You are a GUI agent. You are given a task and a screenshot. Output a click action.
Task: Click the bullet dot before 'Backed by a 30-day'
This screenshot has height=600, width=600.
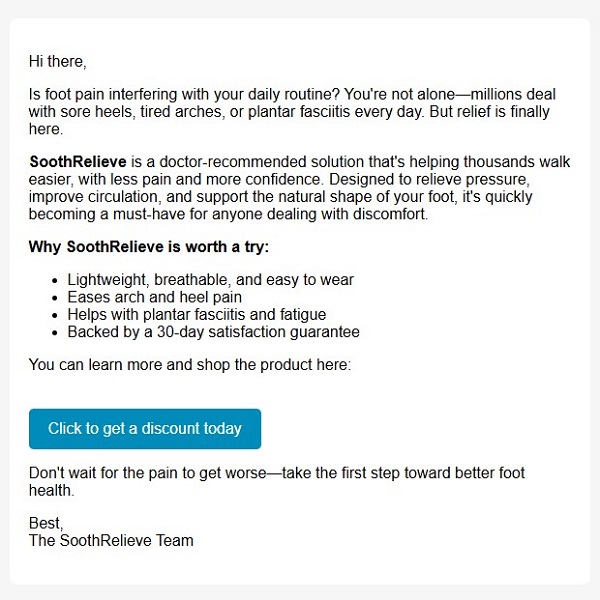click(55, 333)
